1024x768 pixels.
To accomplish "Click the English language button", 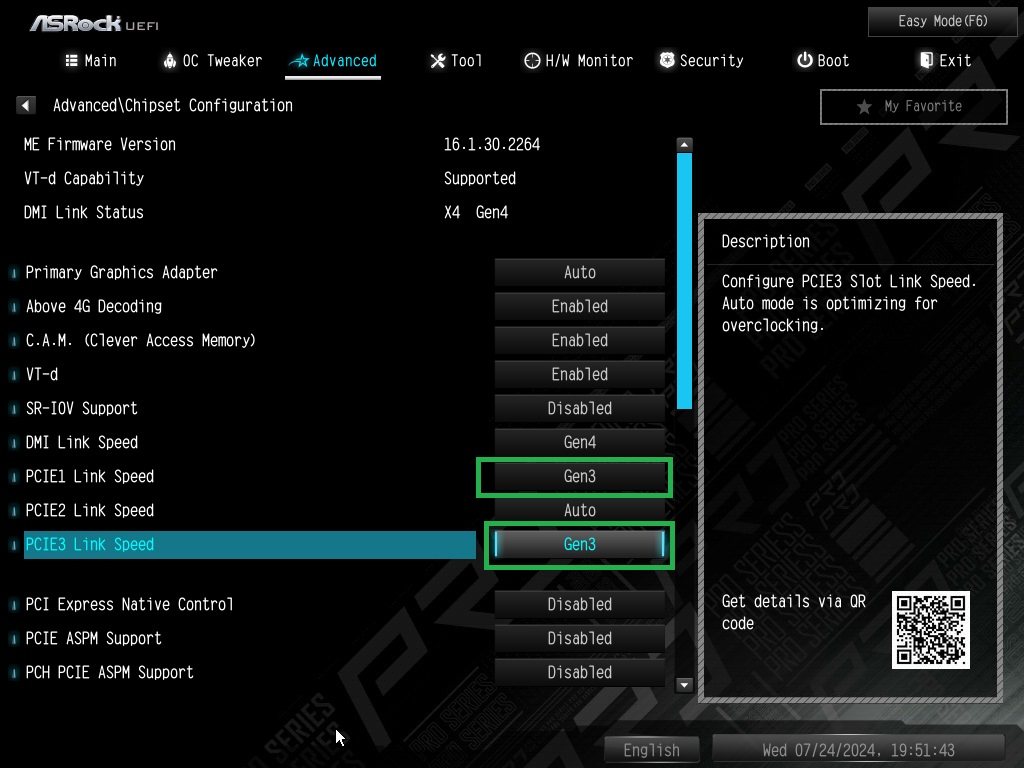I will pyautogui.click(x=651, y=750).
